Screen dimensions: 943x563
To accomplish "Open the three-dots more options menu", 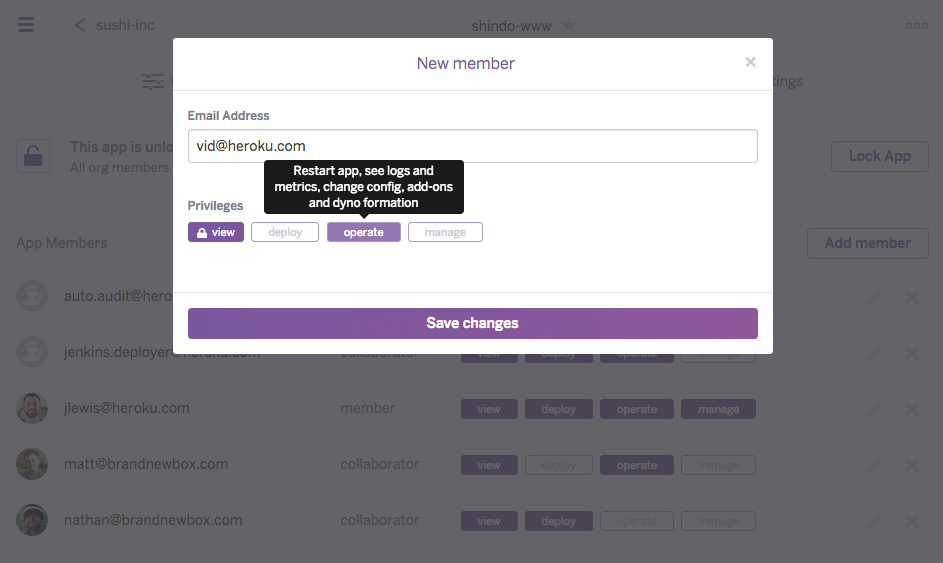I will click(x=916, y=26).
